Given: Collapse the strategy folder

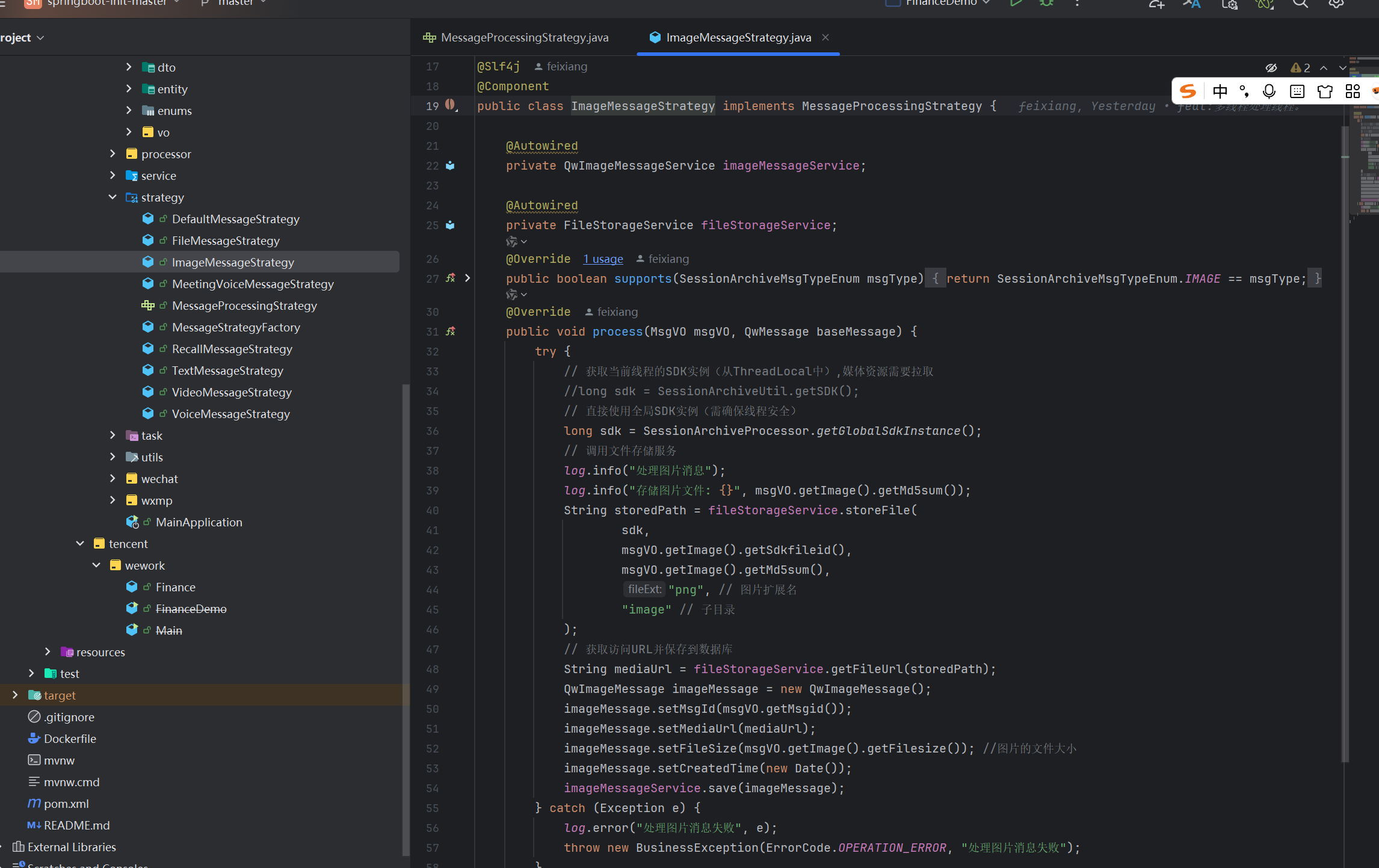Looking at the screenshot, I should pos(113,197).
